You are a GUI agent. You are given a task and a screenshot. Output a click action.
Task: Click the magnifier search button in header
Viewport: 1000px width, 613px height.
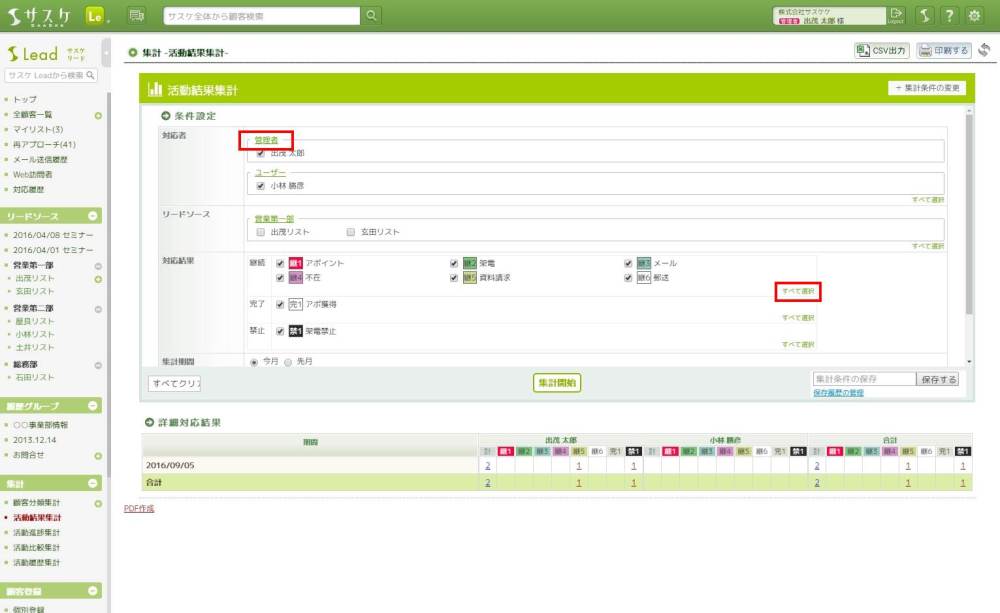(371, 16)
